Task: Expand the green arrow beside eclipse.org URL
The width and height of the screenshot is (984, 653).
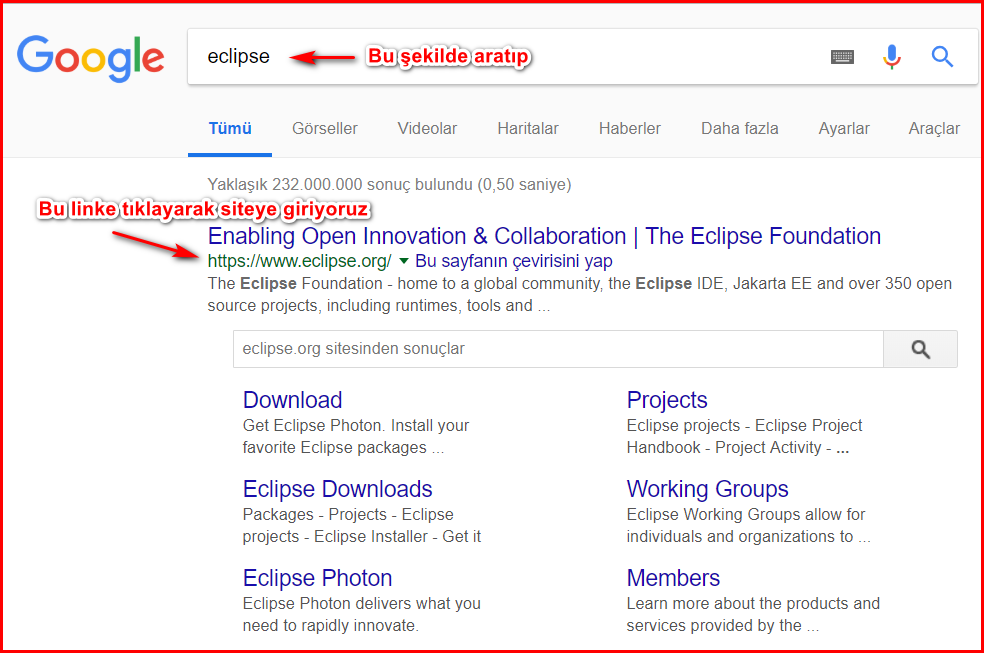Action: (404, 261)
